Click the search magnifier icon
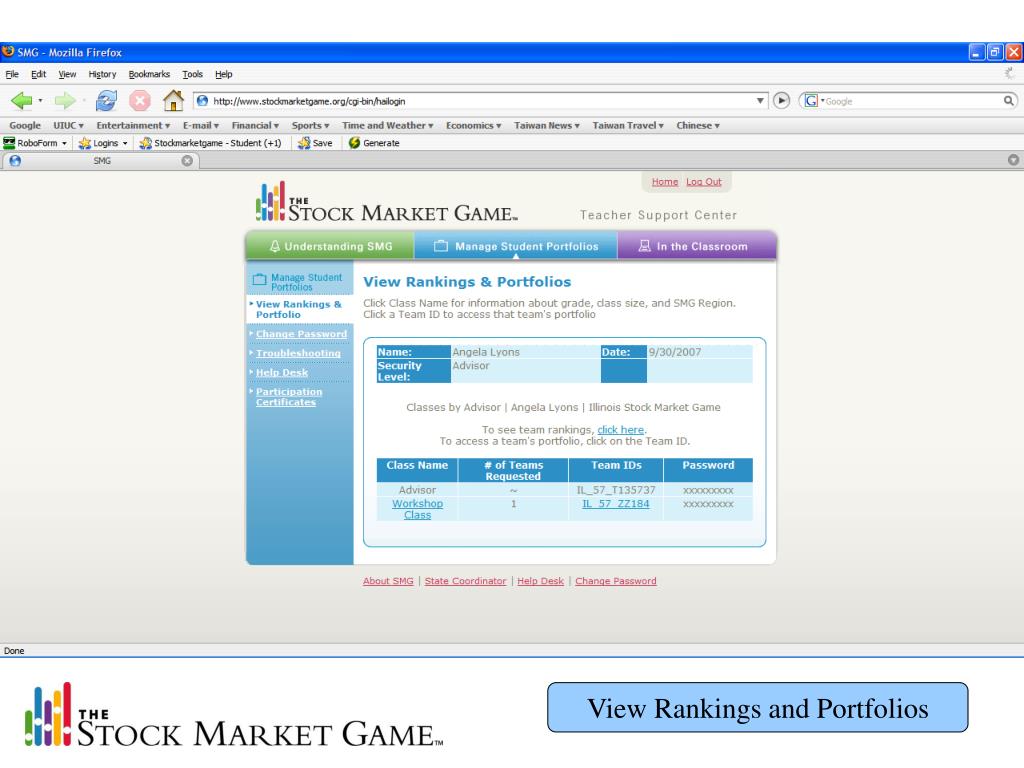 point(1008,101)
